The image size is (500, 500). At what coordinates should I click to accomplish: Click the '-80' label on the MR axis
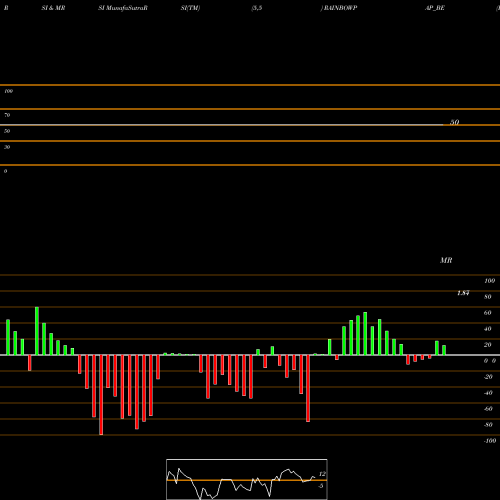(x=488, y=425)
